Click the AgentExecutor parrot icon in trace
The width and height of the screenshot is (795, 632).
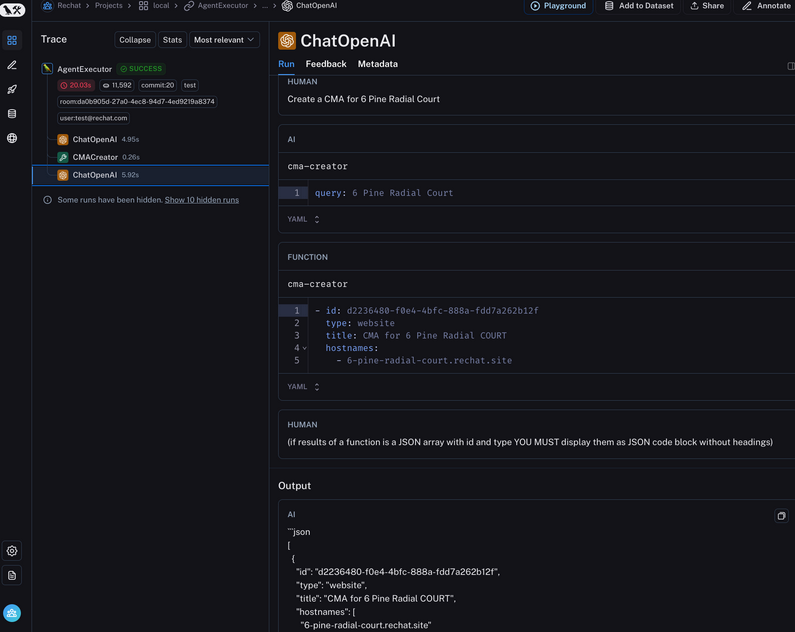47,68
